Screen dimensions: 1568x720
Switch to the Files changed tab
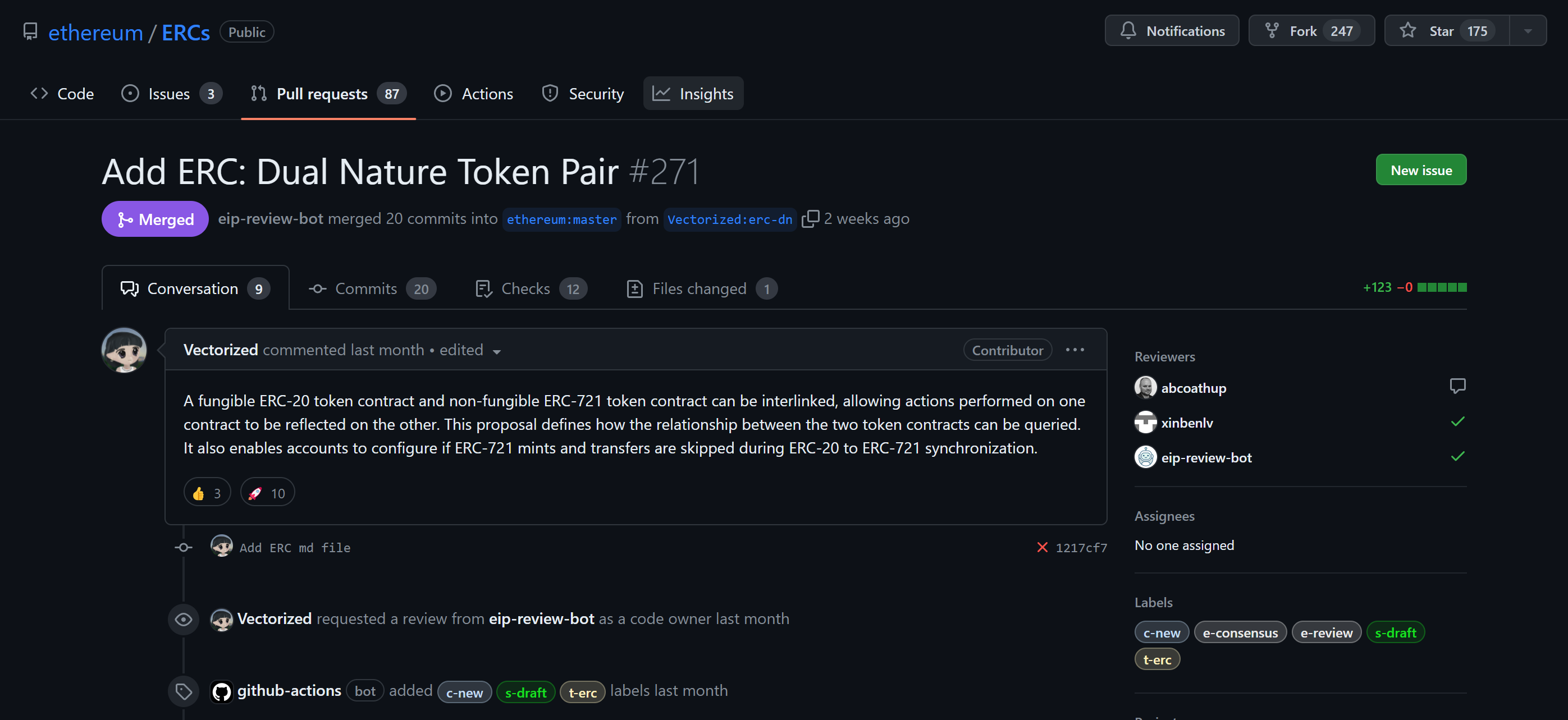click(701, 288)
